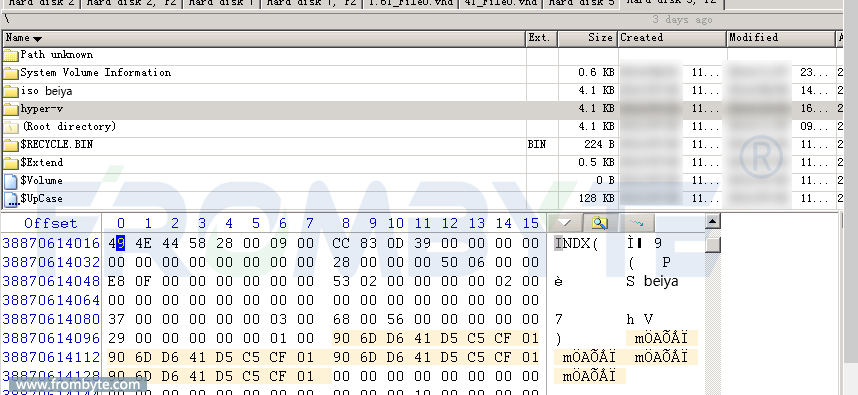Select the System Volume Information row name
Screen dimensions: 858x395
point(96,73)
